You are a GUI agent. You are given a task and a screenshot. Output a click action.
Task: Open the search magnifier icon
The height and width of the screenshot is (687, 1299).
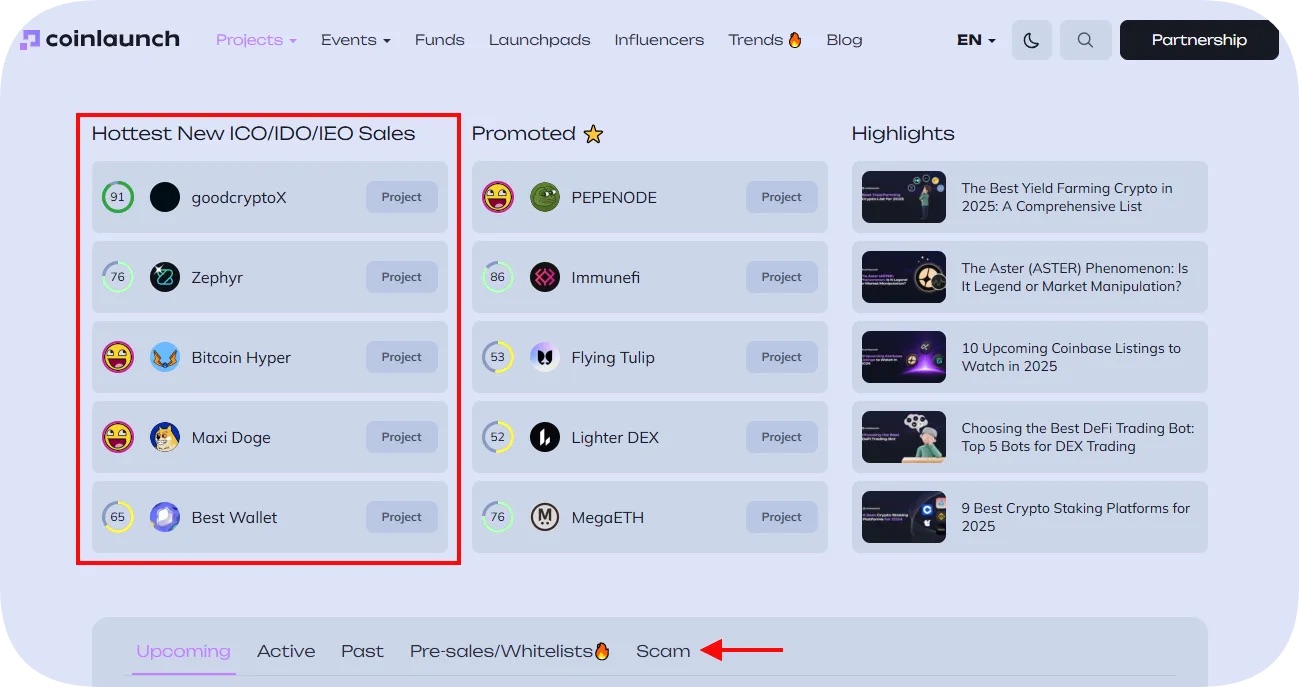[1085, 40]
